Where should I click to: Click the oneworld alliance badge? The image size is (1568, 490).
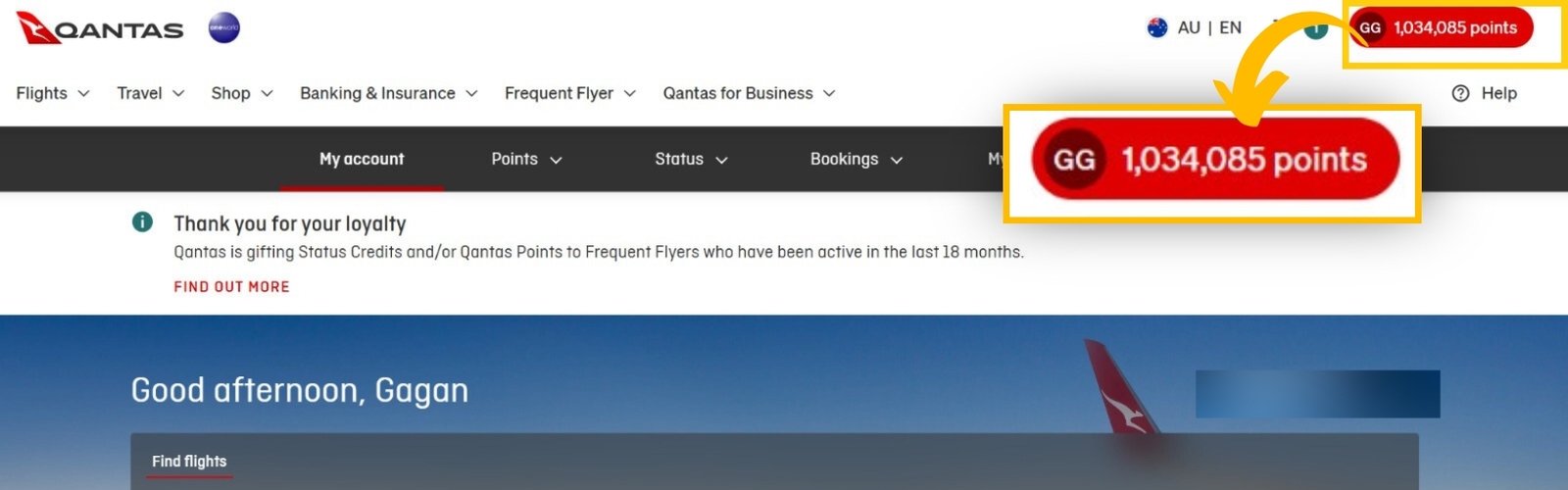(x=224, y=28)
